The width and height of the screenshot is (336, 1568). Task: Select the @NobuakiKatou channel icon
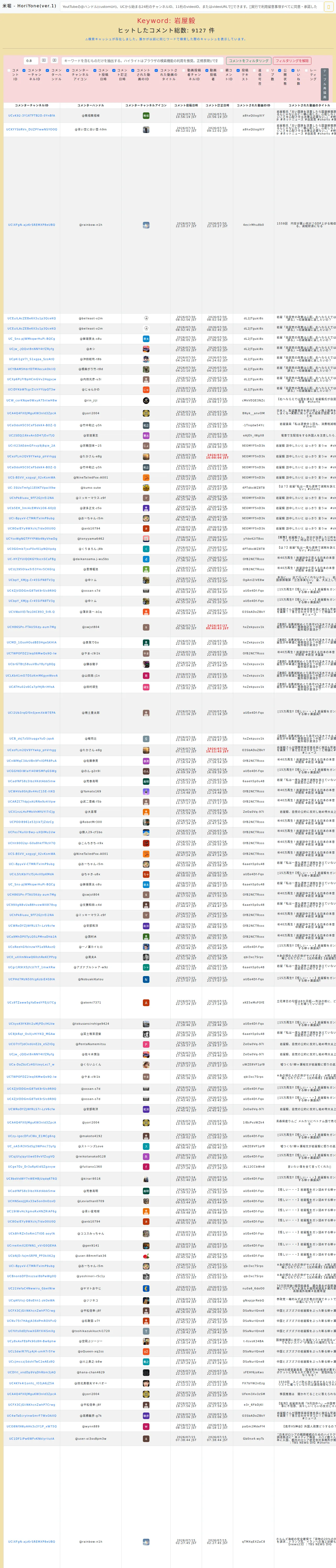(x=146, y=979)
